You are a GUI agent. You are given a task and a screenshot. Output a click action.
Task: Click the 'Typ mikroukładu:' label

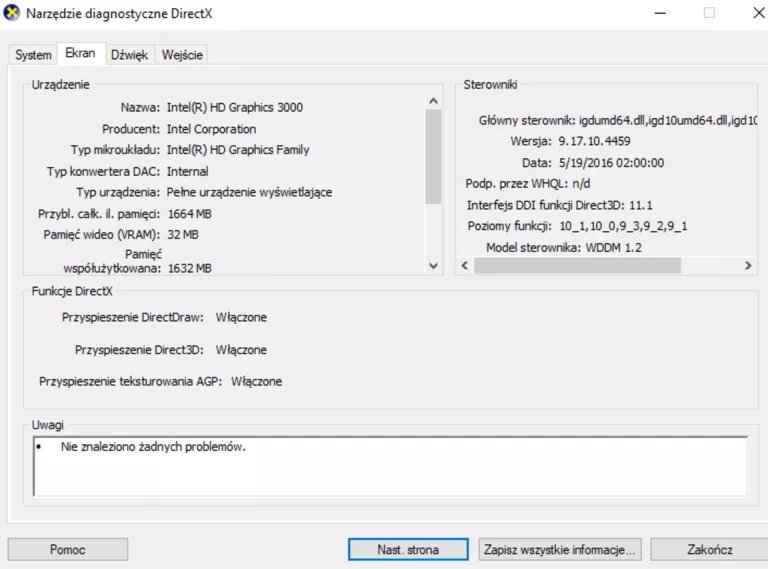[x=115, y=150]
